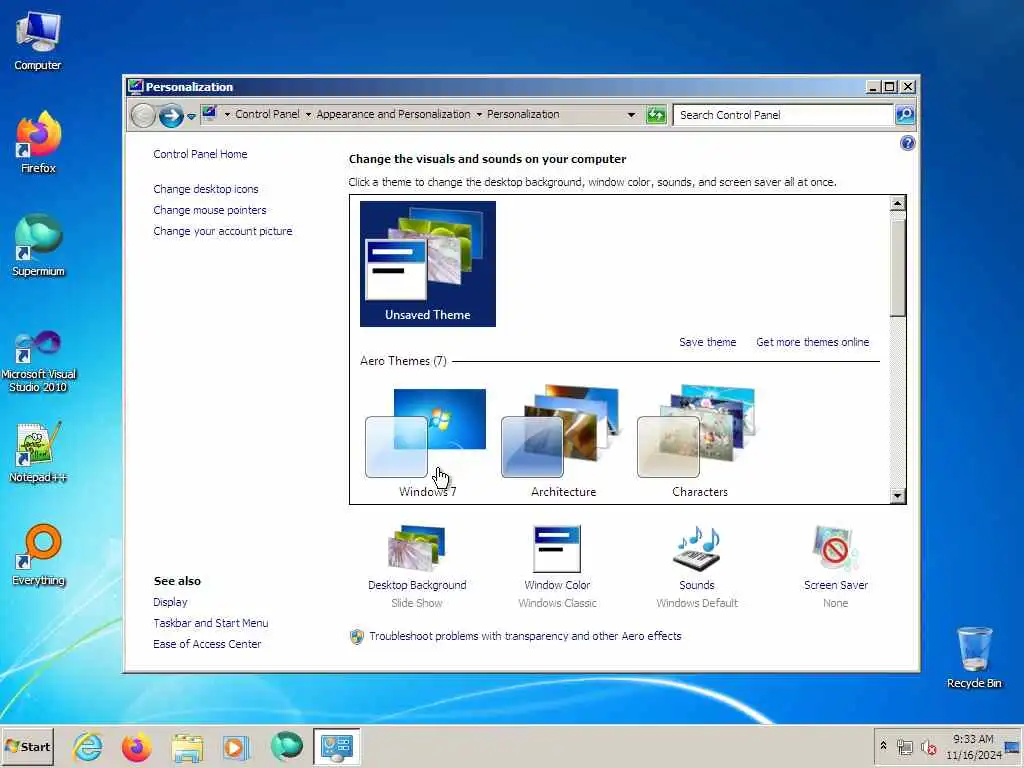This screenshot has width=1024, height=768.
Task: Launch Internet Explorer from the taskbar
Action: pyautogui.click(x=88, y=747)
